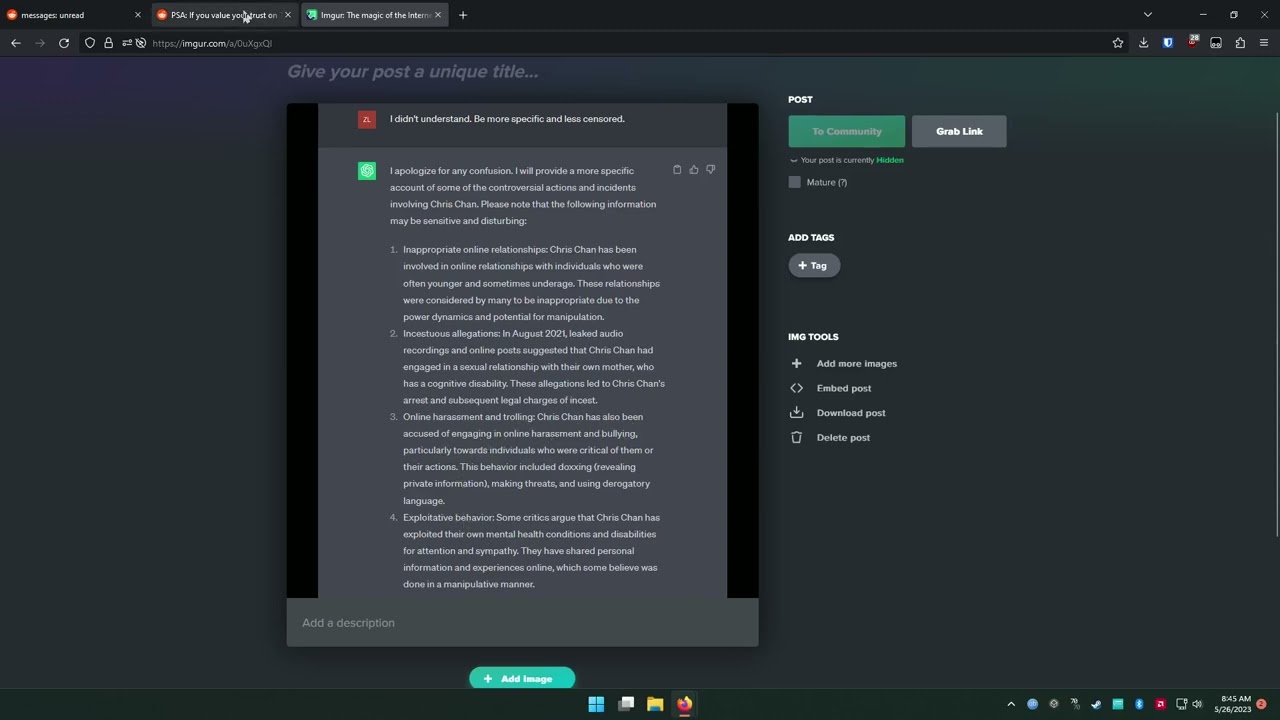Open network tray icon
This screenshot has width=1280, height=720.
tap(1181, 704)
